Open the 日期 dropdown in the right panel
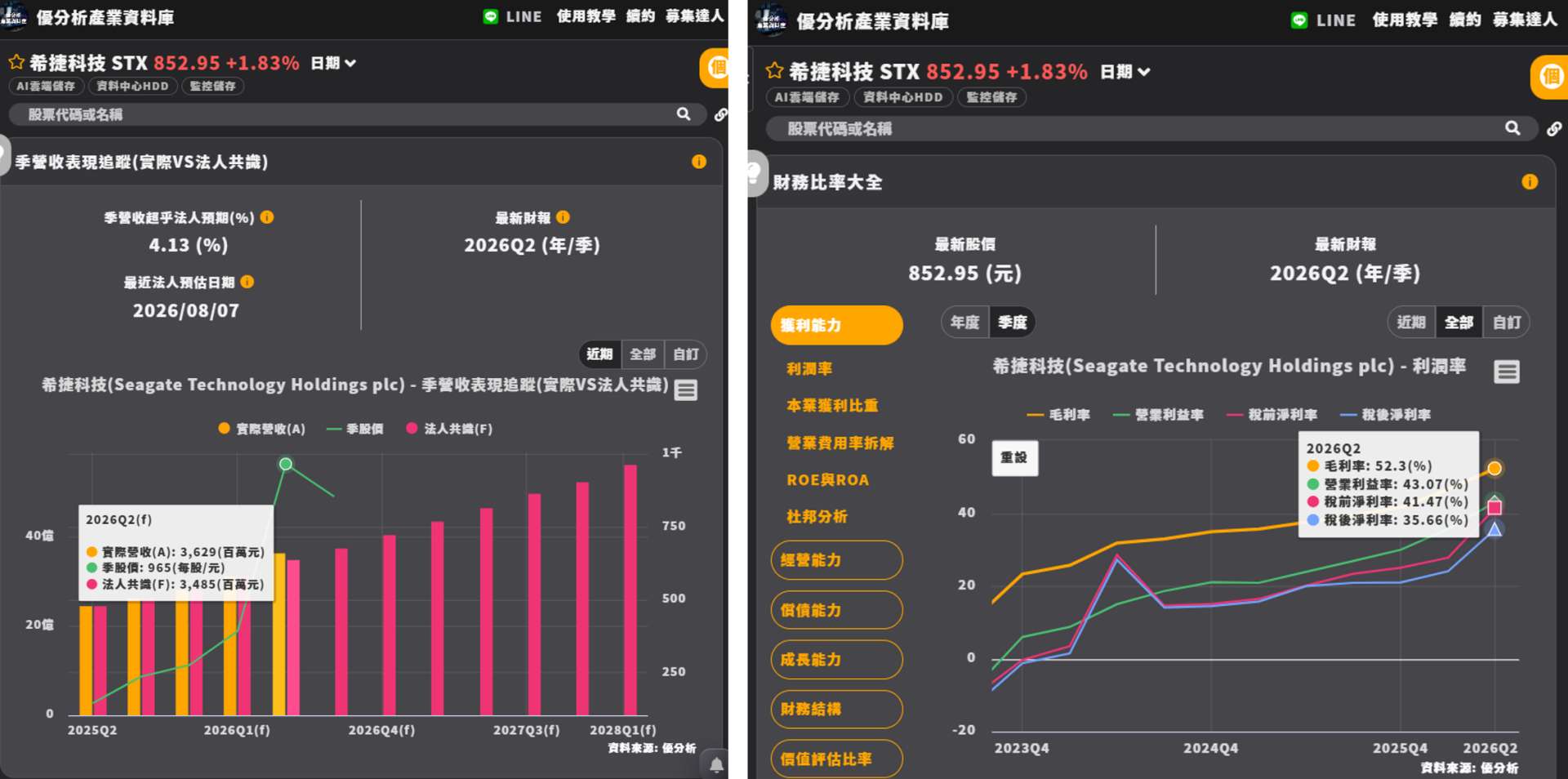 pyautogui.click(x=1125, y=72)
